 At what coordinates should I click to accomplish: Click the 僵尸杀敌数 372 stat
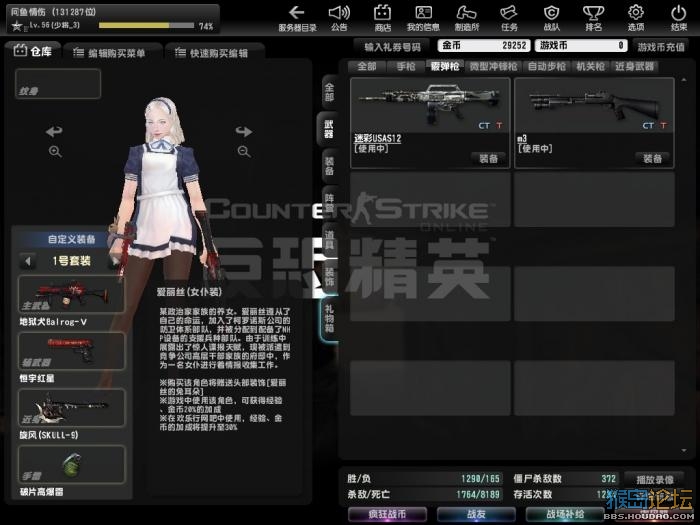click(565, 479)
